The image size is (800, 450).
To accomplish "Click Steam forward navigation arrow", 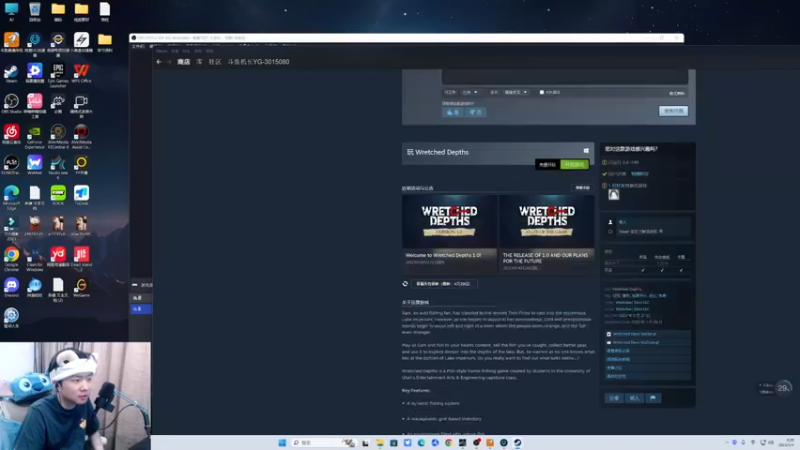I will point(169,62).
